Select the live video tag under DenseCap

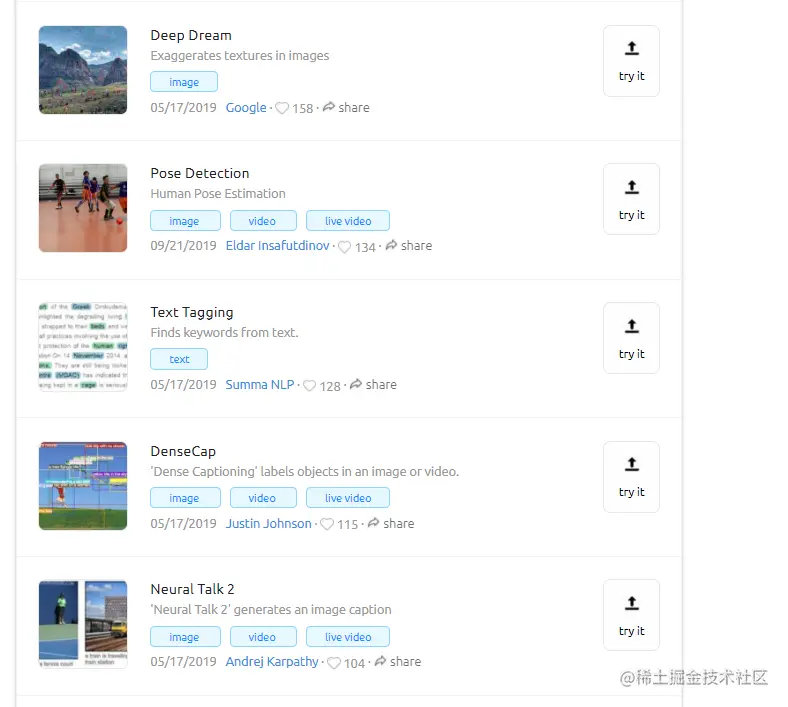[348, 497]
